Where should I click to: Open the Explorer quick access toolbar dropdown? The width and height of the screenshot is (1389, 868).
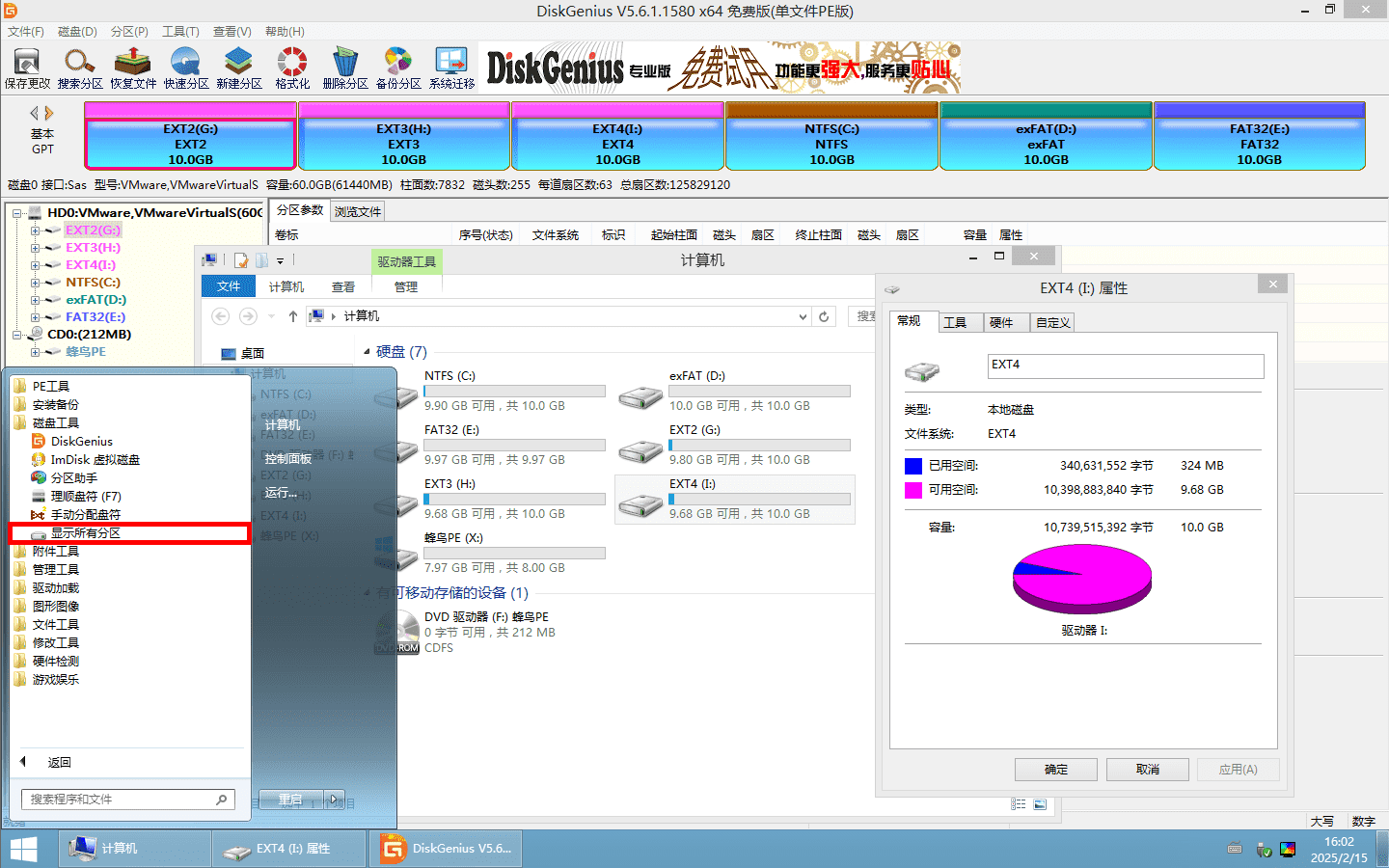[x=281, y=260]
